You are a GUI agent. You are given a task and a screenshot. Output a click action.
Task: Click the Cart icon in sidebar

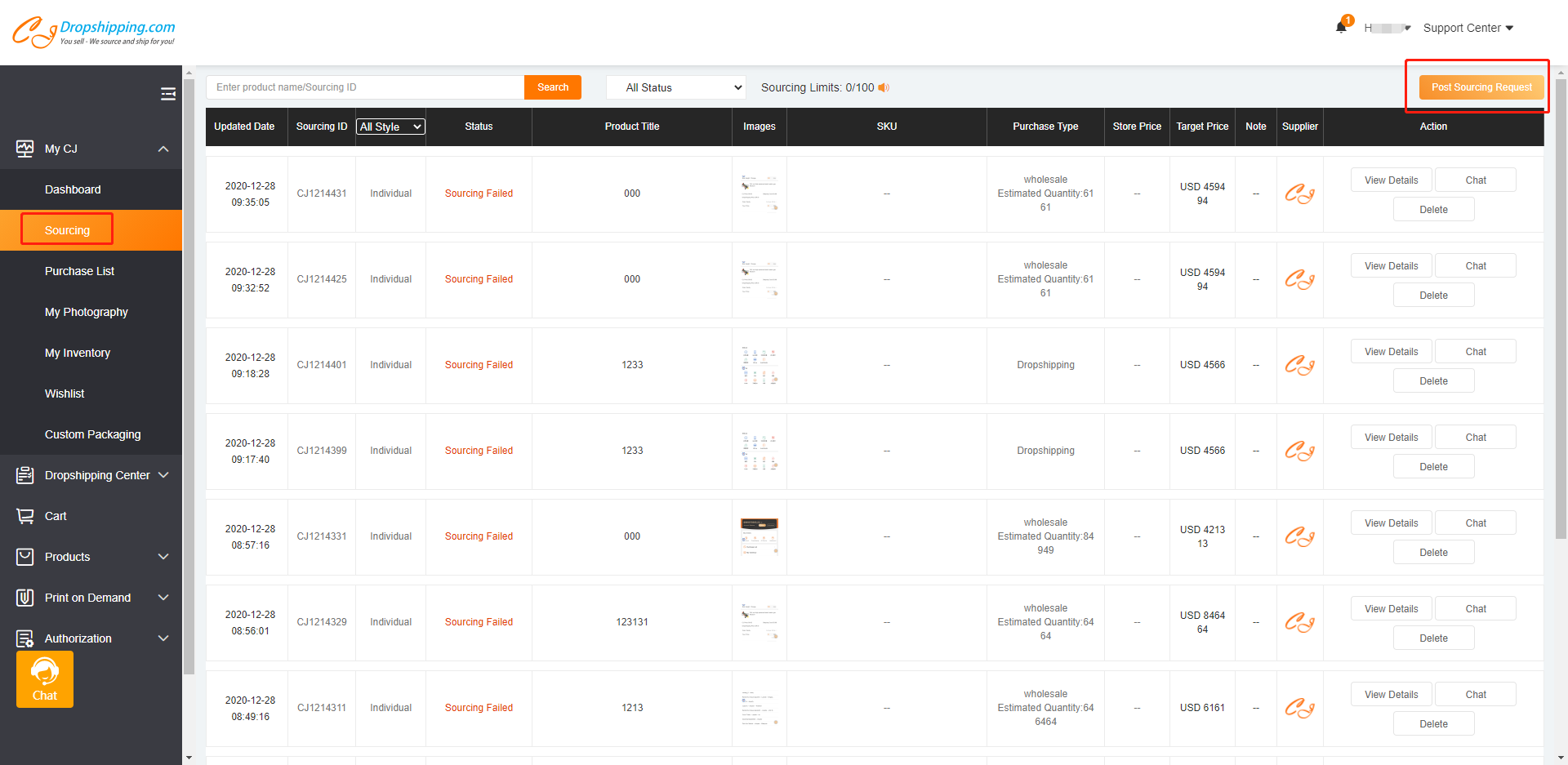[x=25, y=516]
